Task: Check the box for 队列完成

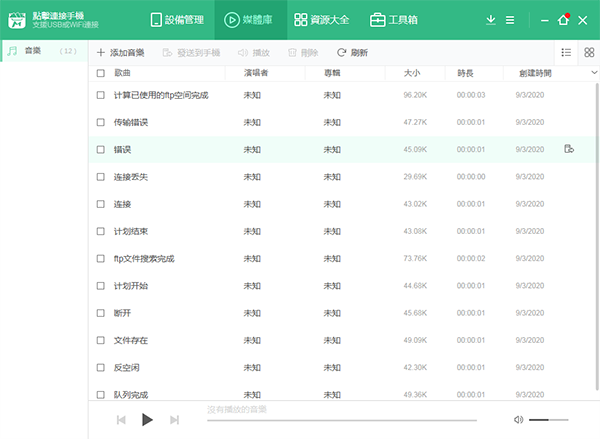Action: coord(101,395)
